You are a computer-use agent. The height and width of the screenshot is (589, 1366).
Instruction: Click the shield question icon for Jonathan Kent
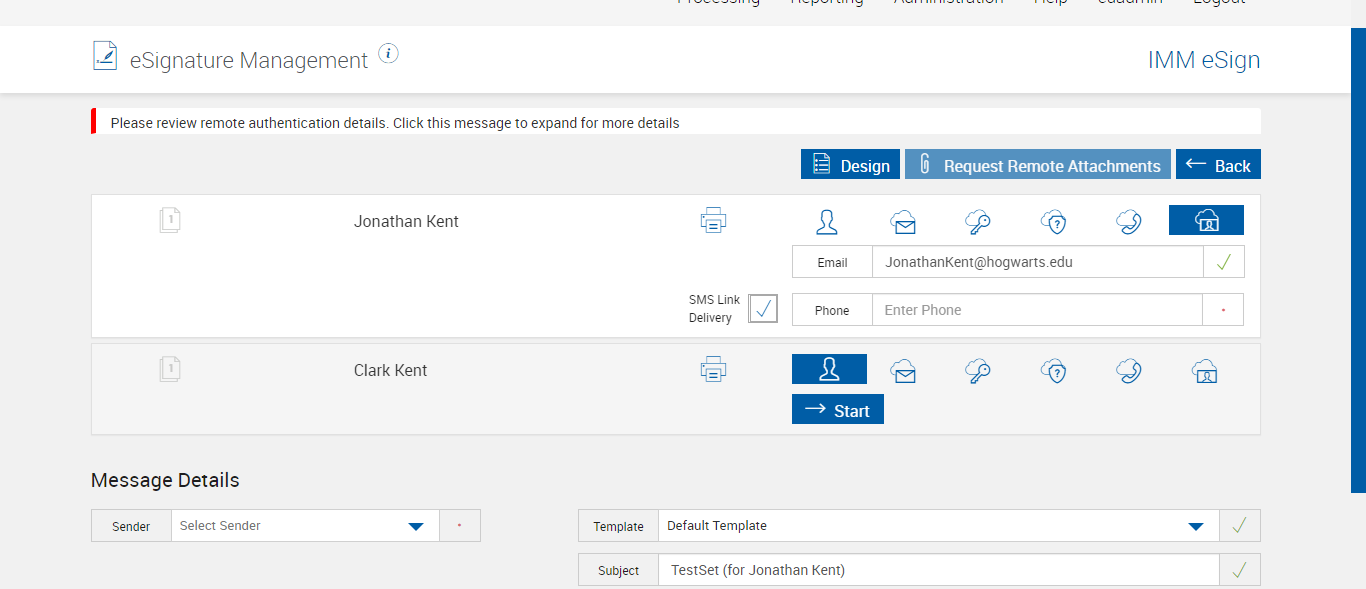[x=1053, y=222]
